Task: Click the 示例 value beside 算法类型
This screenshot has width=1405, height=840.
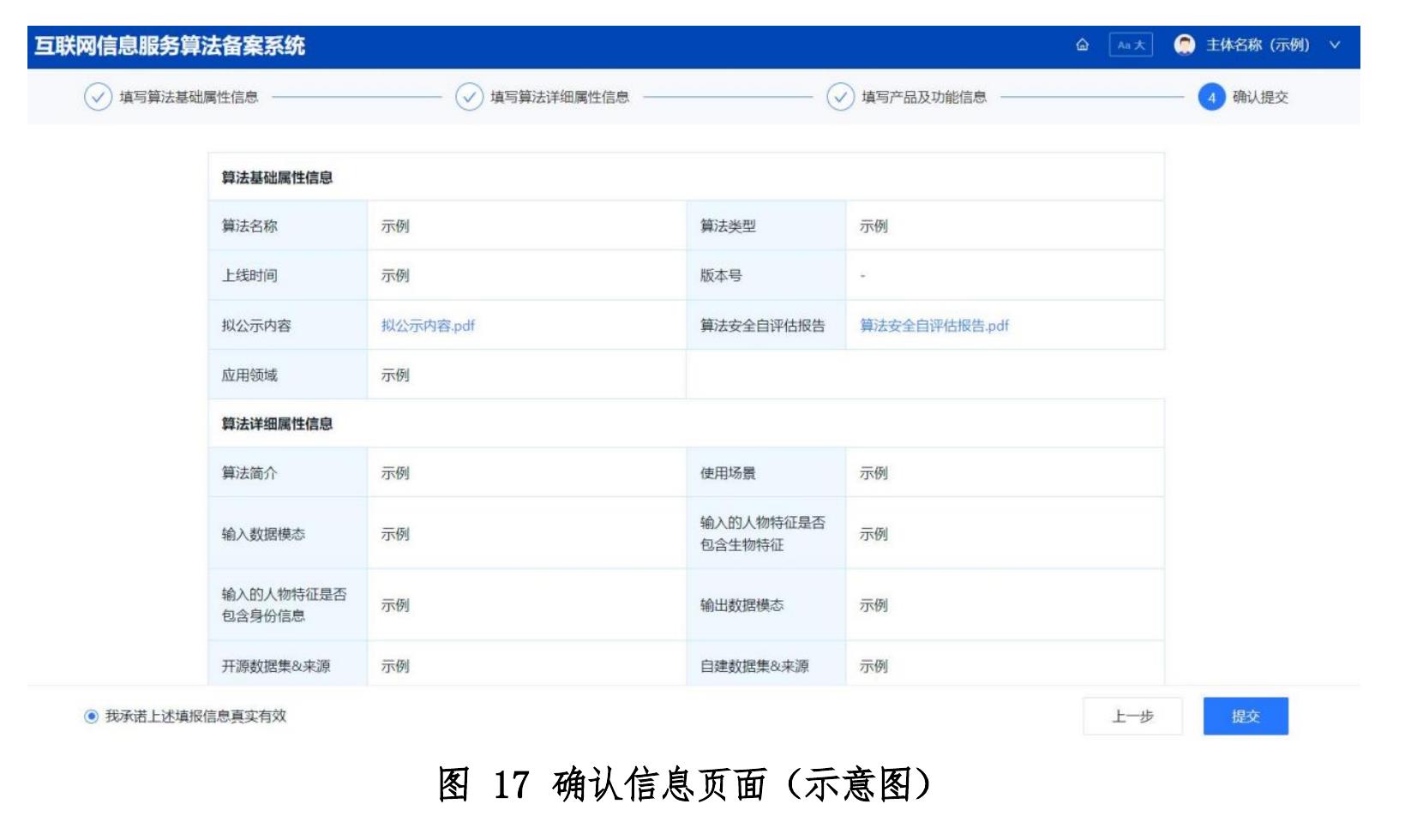Action: (x=874, y=226)
